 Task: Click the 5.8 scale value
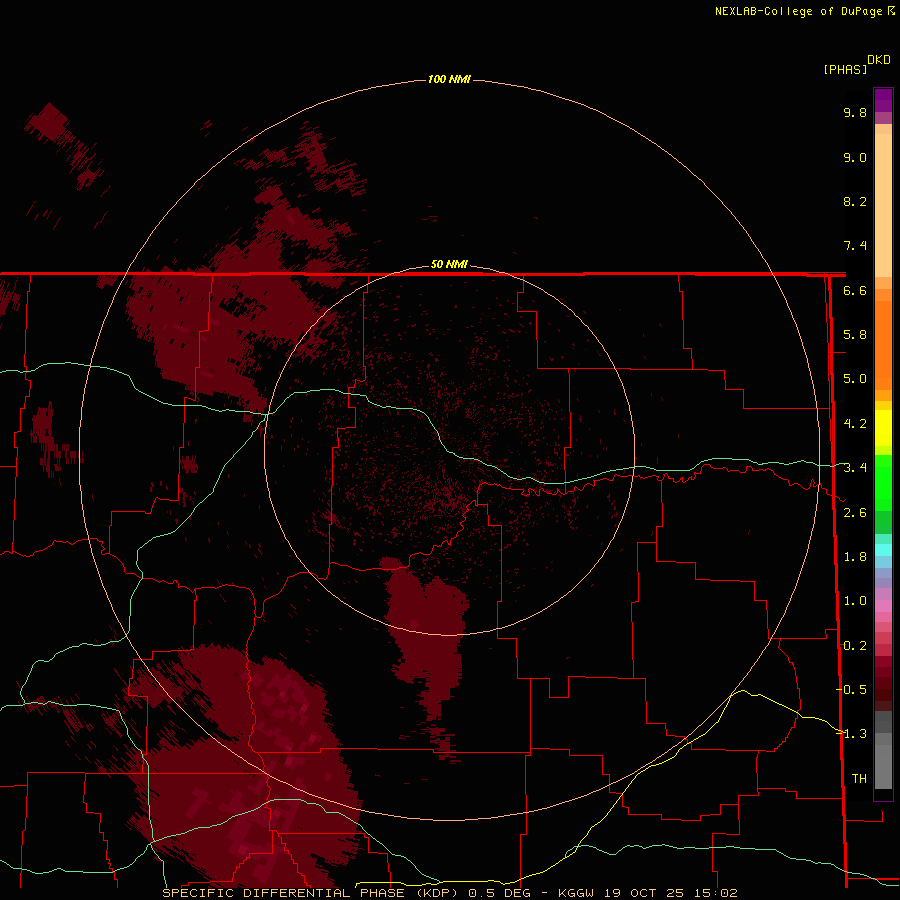tap(855, 335)
